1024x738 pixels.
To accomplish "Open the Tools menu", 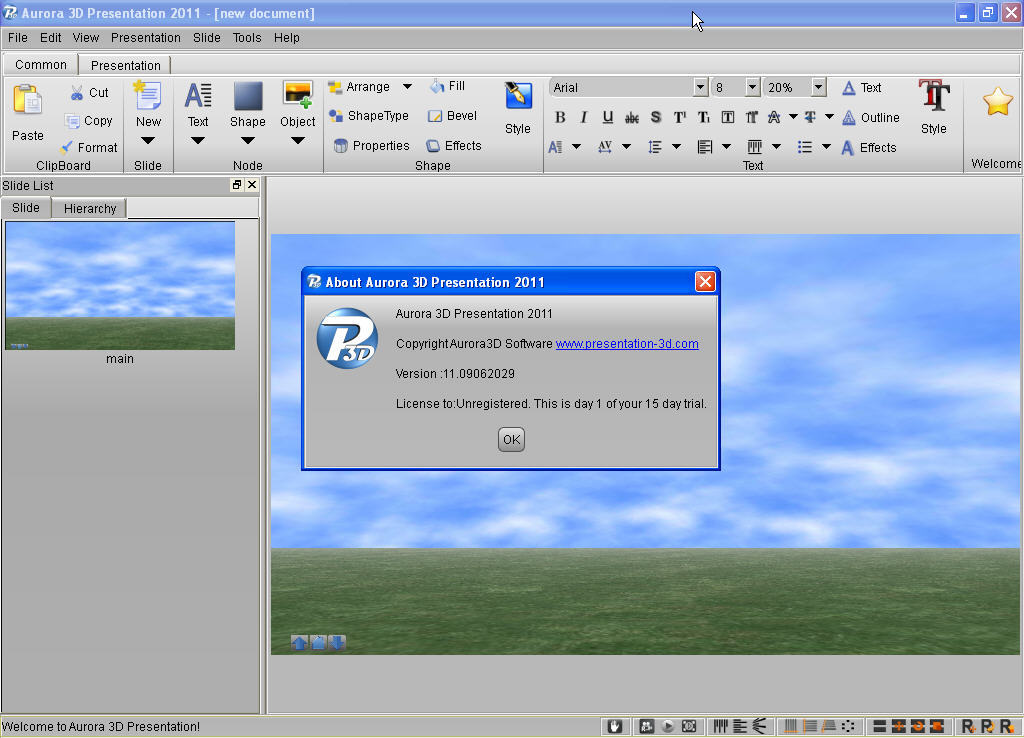I will coord(246,37).
